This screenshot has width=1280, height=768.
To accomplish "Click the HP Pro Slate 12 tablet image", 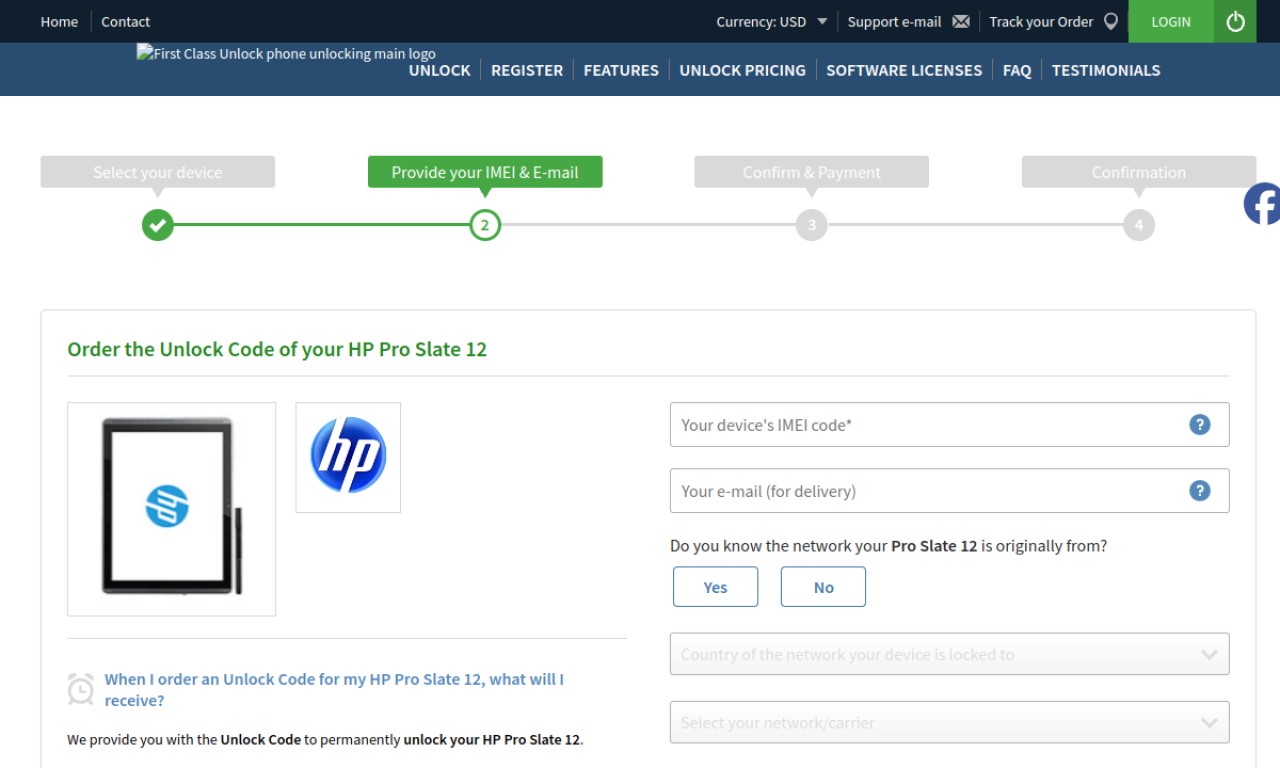I will point(171,509).
